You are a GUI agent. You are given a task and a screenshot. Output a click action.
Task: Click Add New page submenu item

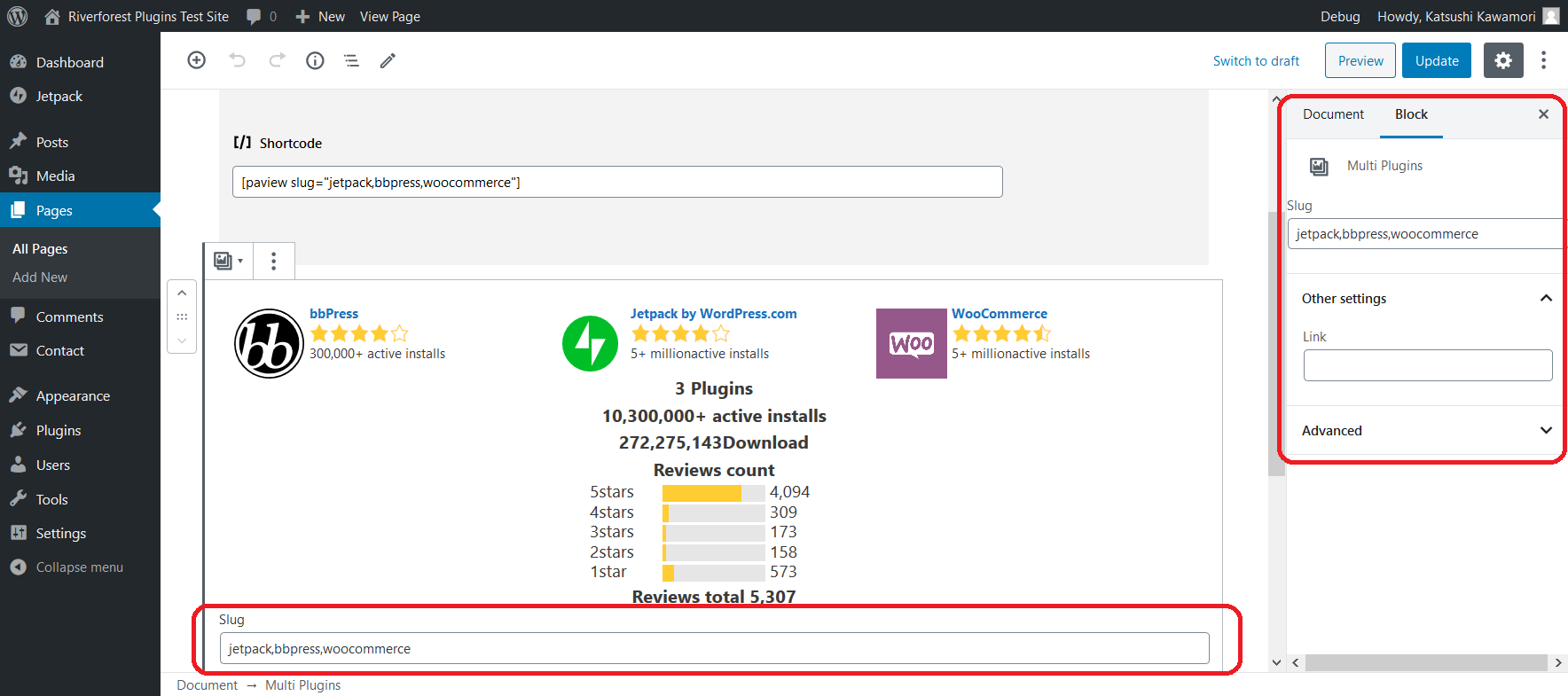(40, 278)
